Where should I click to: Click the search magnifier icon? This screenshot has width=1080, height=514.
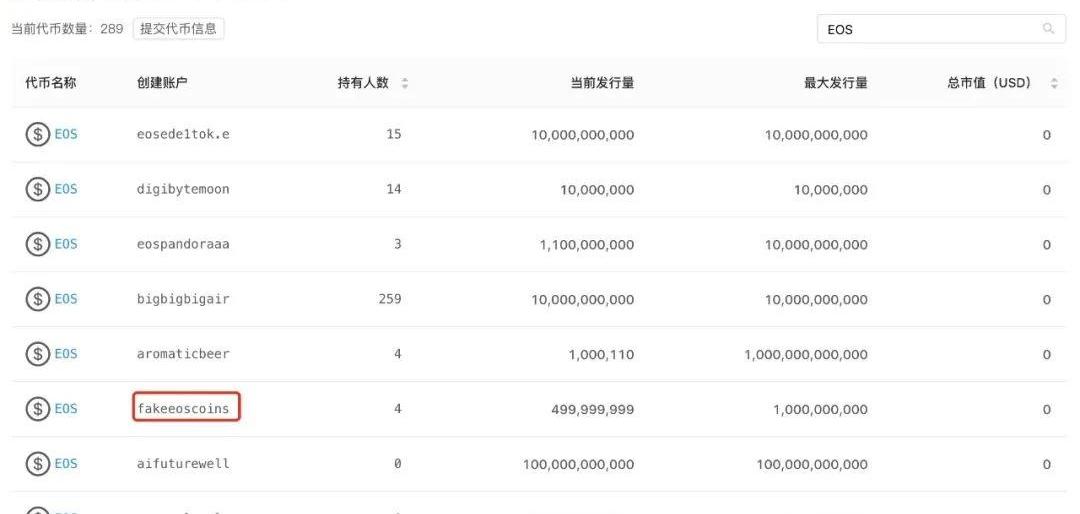1048,29
